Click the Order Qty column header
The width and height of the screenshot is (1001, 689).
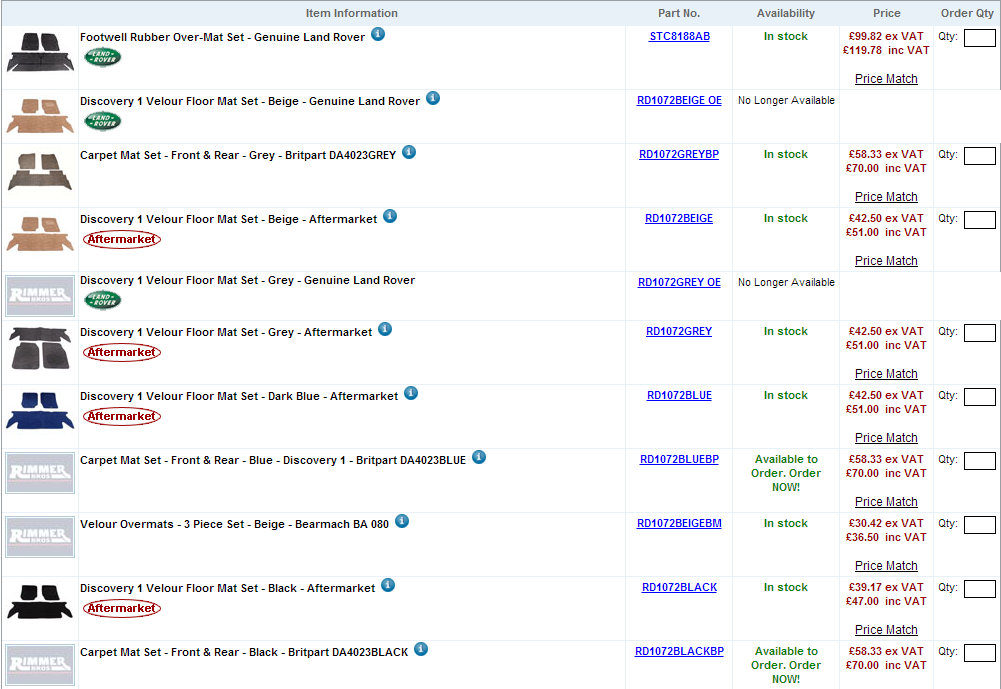967,13
